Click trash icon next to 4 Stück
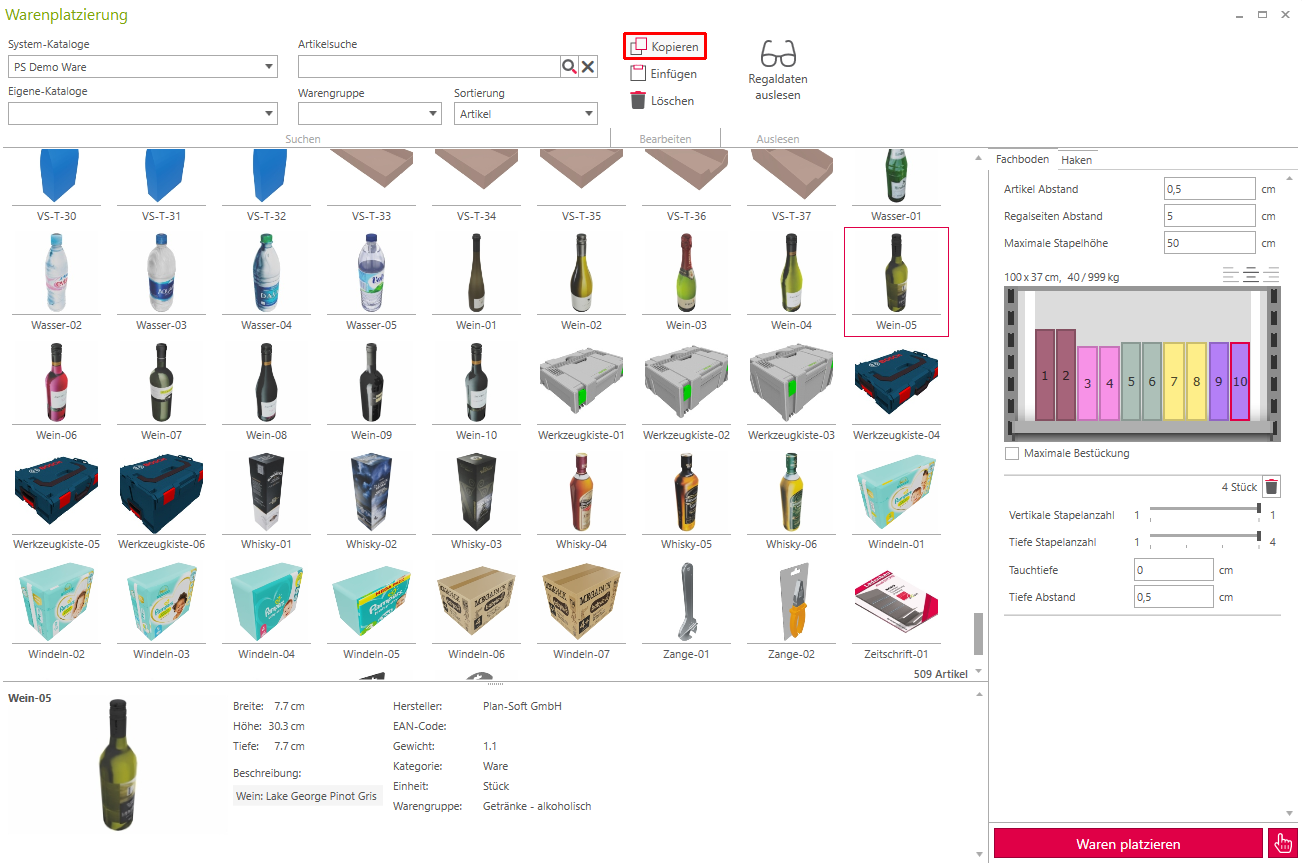The image size is (1302, 863). click(1271, 487)
